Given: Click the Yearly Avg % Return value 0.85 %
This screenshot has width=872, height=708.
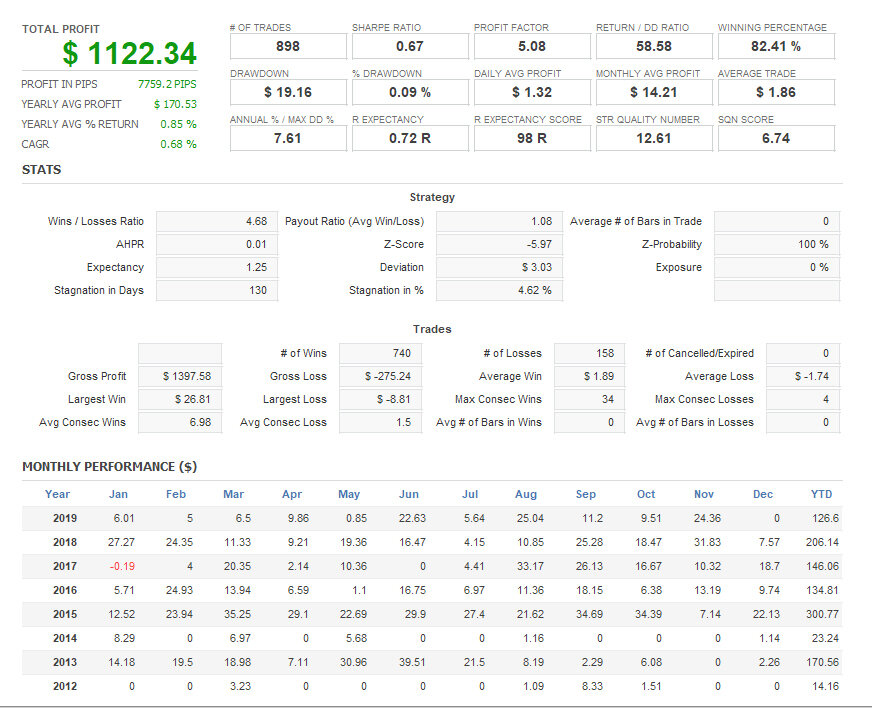Looking at the screenshot, I should click(179, 124).
